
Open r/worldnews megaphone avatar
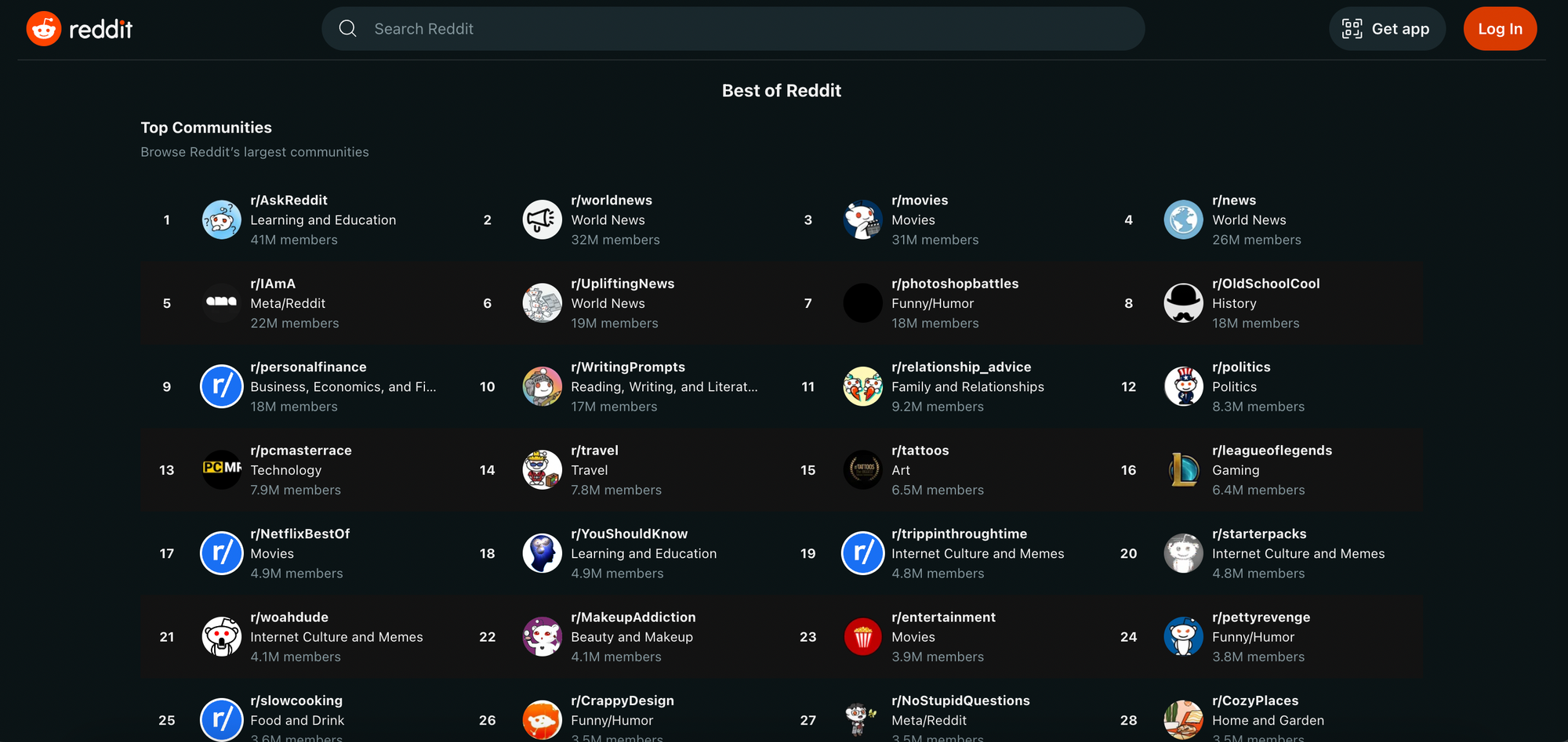click(x=543, y=220)
